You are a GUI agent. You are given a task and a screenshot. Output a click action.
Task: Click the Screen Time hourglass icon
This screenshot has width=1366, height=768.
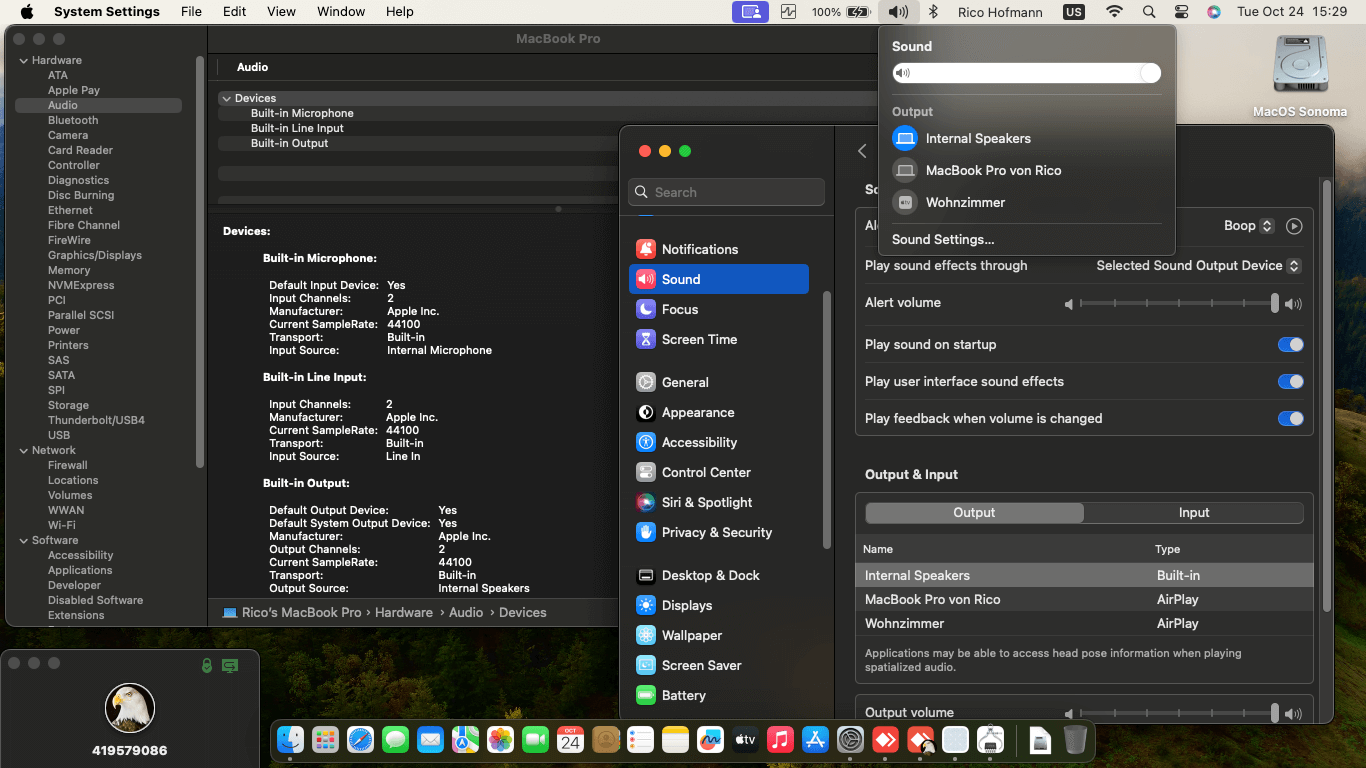645,339
